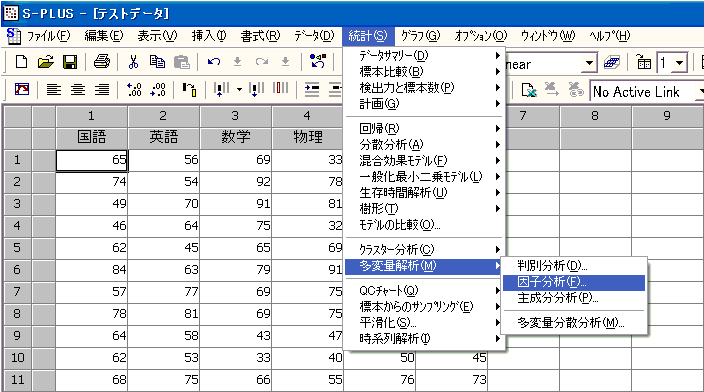The image size is (704, 392).
Task: Select 判別分析(D)... from submenu
Action: [x=574, y=266]
